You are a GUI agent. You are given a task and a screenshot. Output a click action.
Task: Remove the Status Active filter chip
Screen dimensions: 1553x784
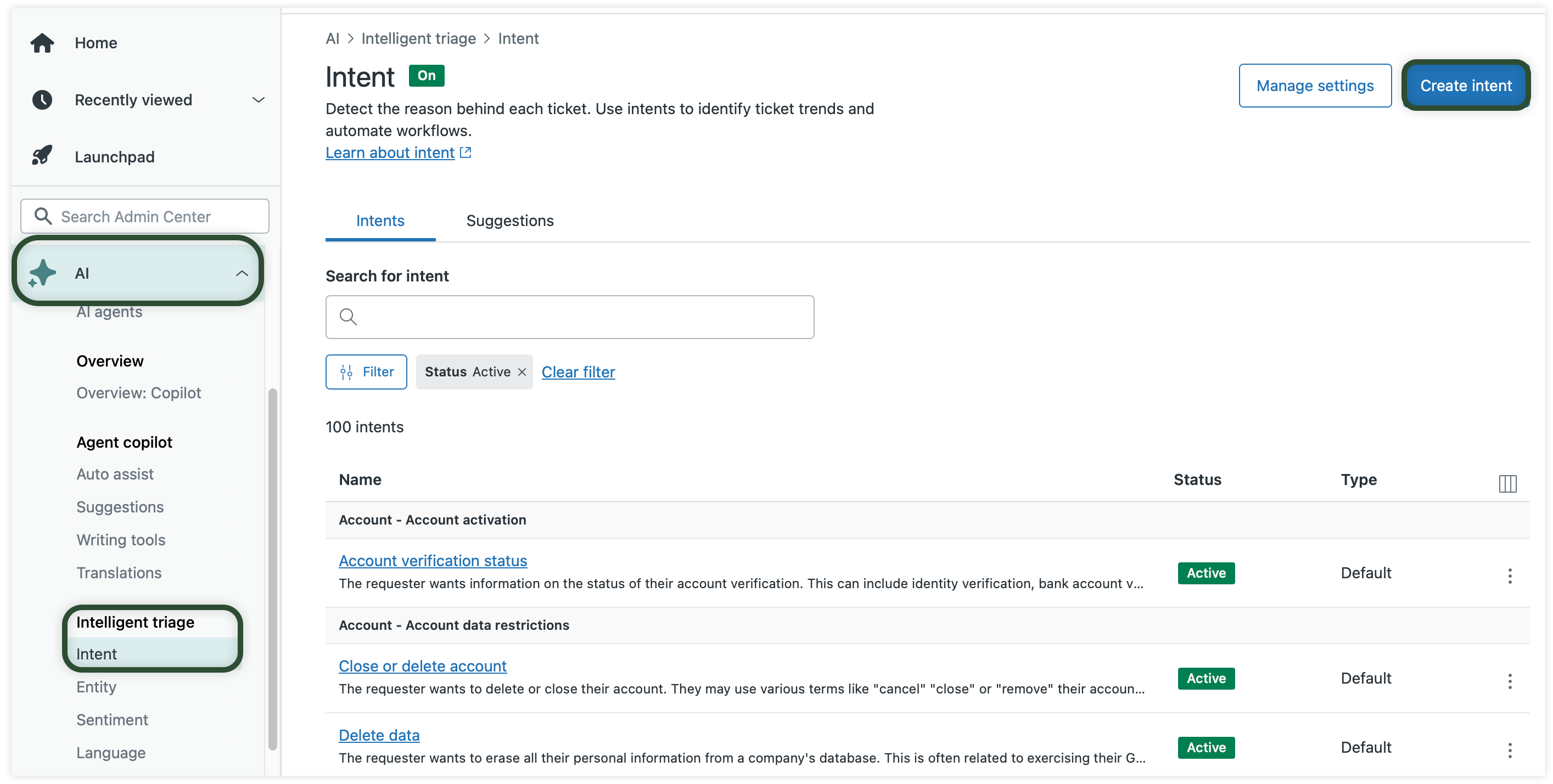[522, 372]
